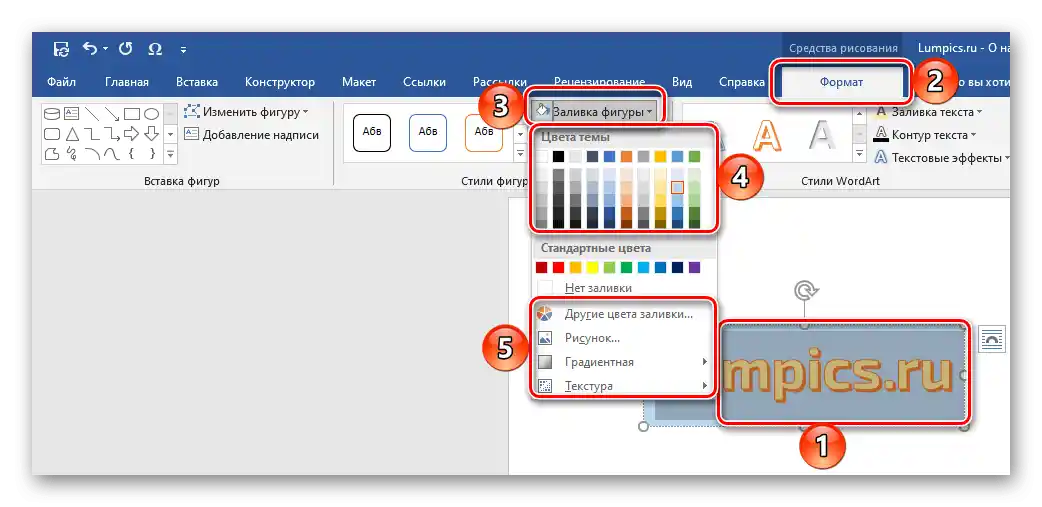
Task: Pick the purple standard color swatch
Action: coord(694,267)
